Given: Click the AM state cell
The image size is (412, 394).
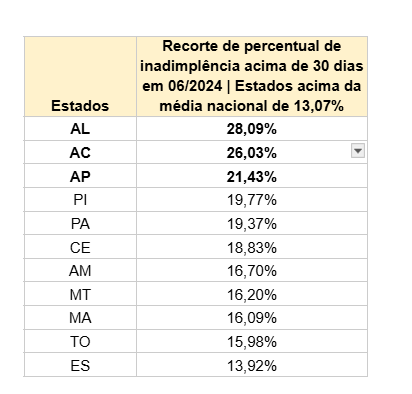Looking at the screenshot, I should (80, 270).
